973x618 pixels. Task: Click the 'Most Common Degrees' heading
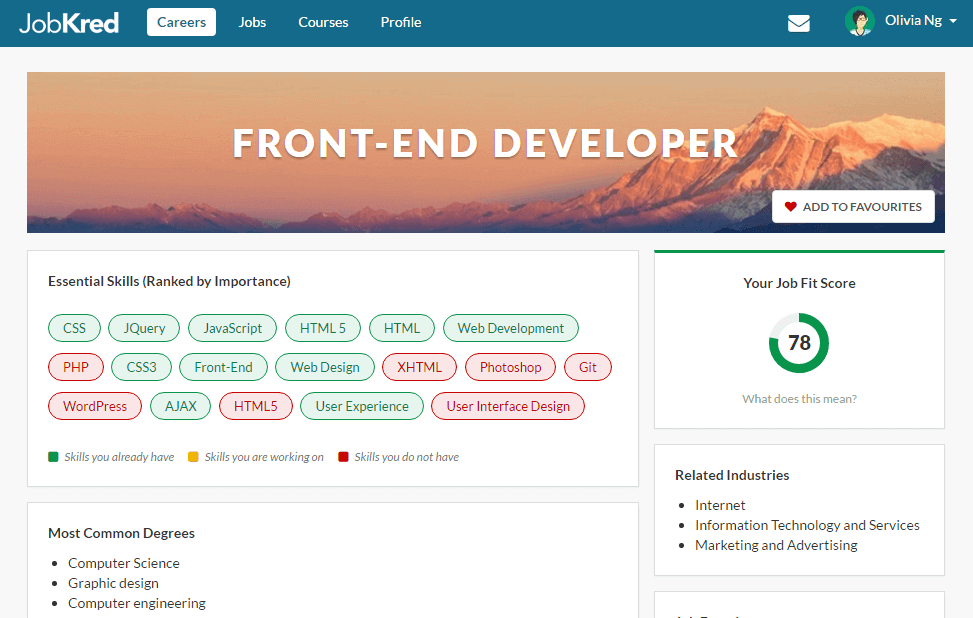pyautogui.click(x=122, y=534)
